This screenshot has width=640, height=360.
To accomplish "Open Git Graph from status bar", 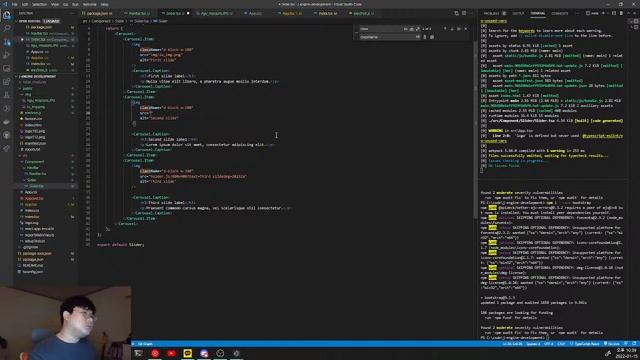I will (144, 344).
